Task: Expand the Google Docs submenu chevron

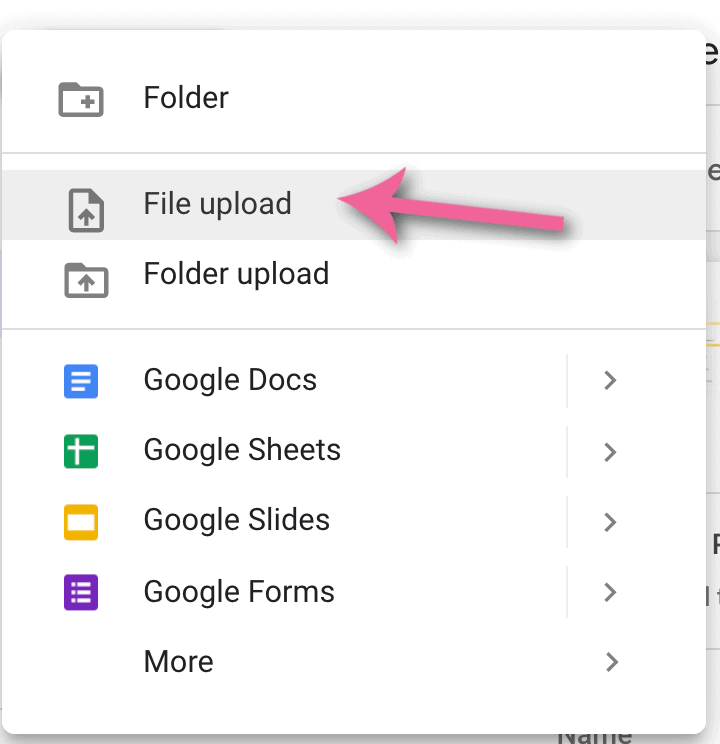Action: tap(610, 381)
